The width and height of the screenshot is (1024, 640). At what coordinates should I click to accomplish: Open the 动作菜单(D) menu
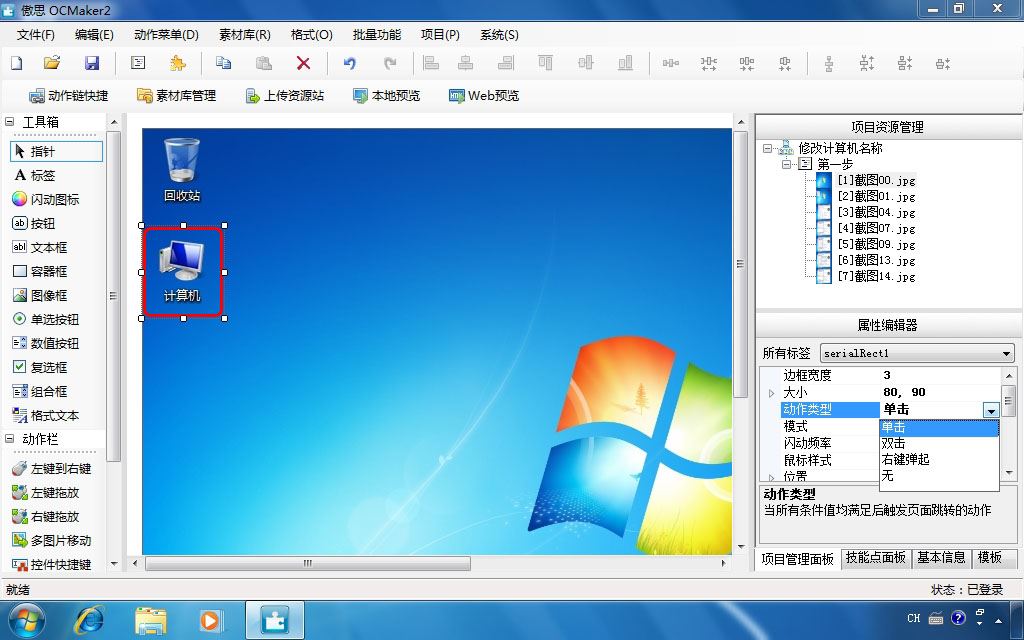(166, 35)
